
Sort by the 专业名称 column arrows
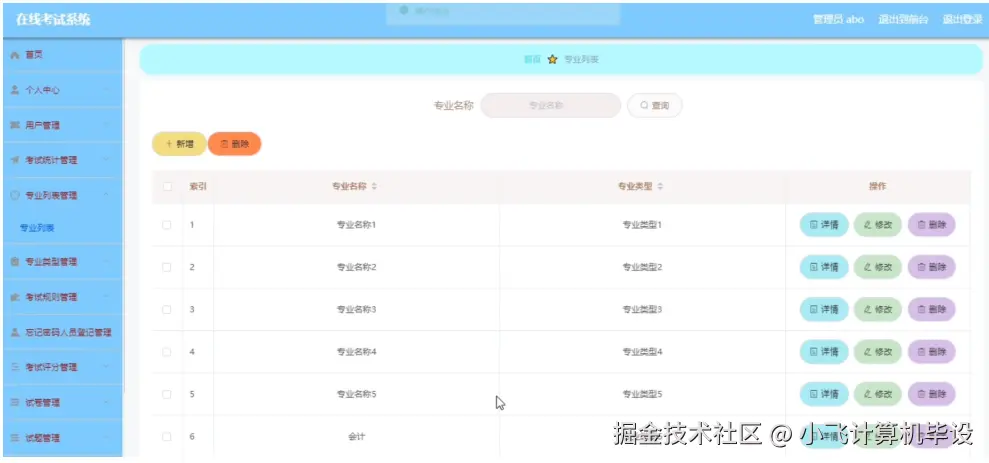[x=374, y=187]
